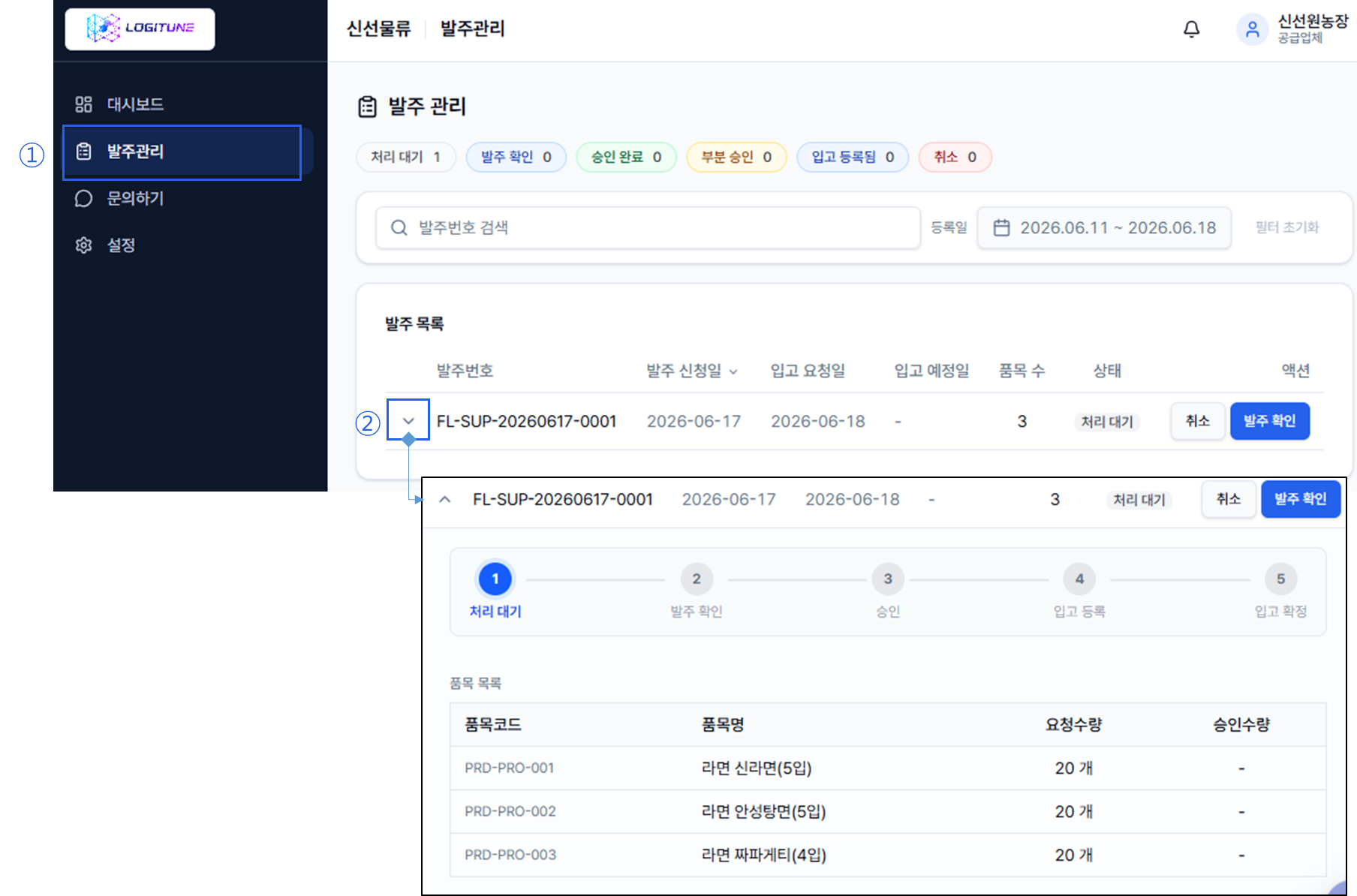The height and width of the screenshot is (896, 1357).
Task: Click item code PRD-PRO-002
Action: click(x=510, y=811)
